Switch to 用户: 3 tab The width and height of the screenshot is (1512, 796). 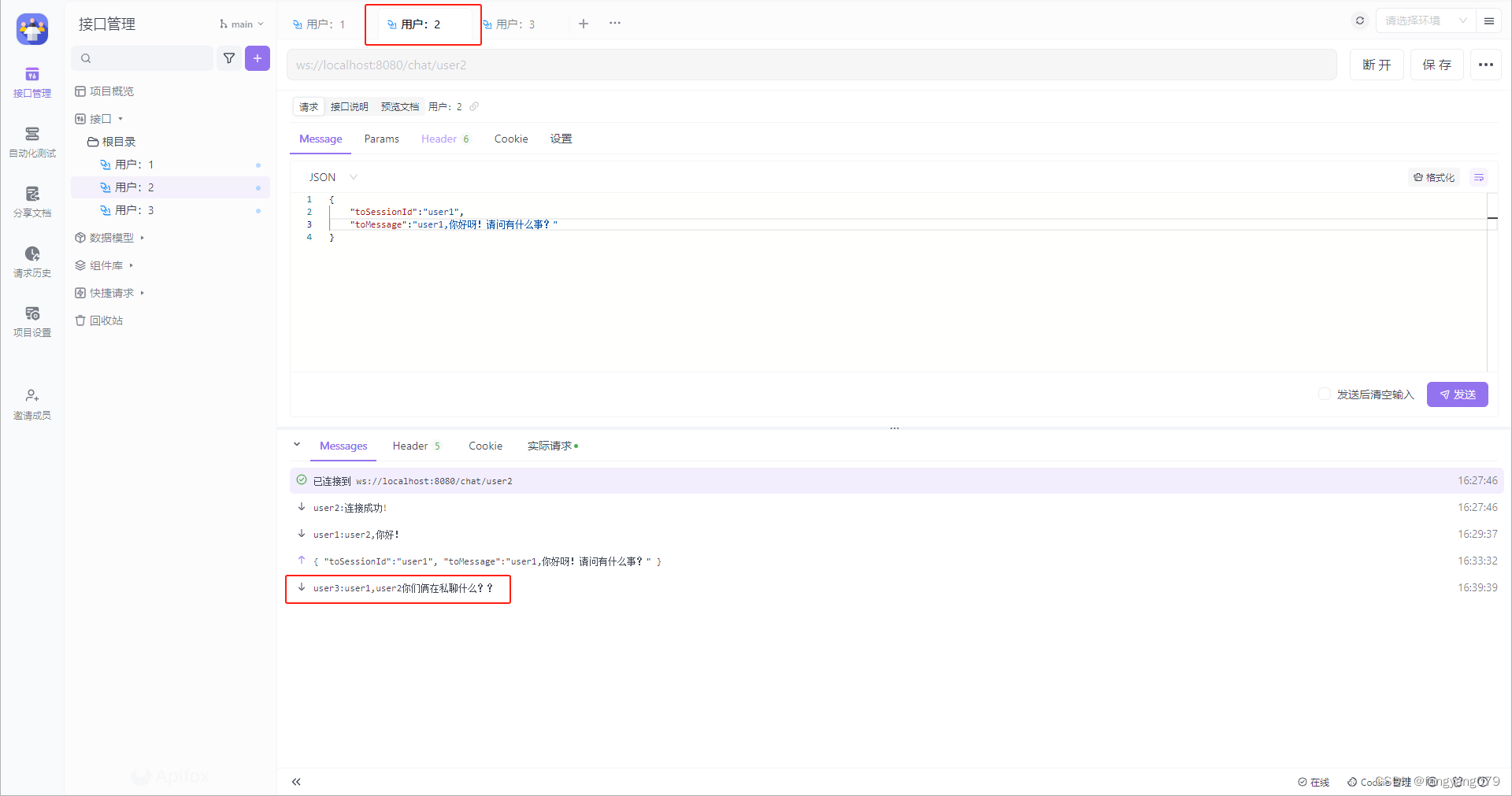(510, 24)
